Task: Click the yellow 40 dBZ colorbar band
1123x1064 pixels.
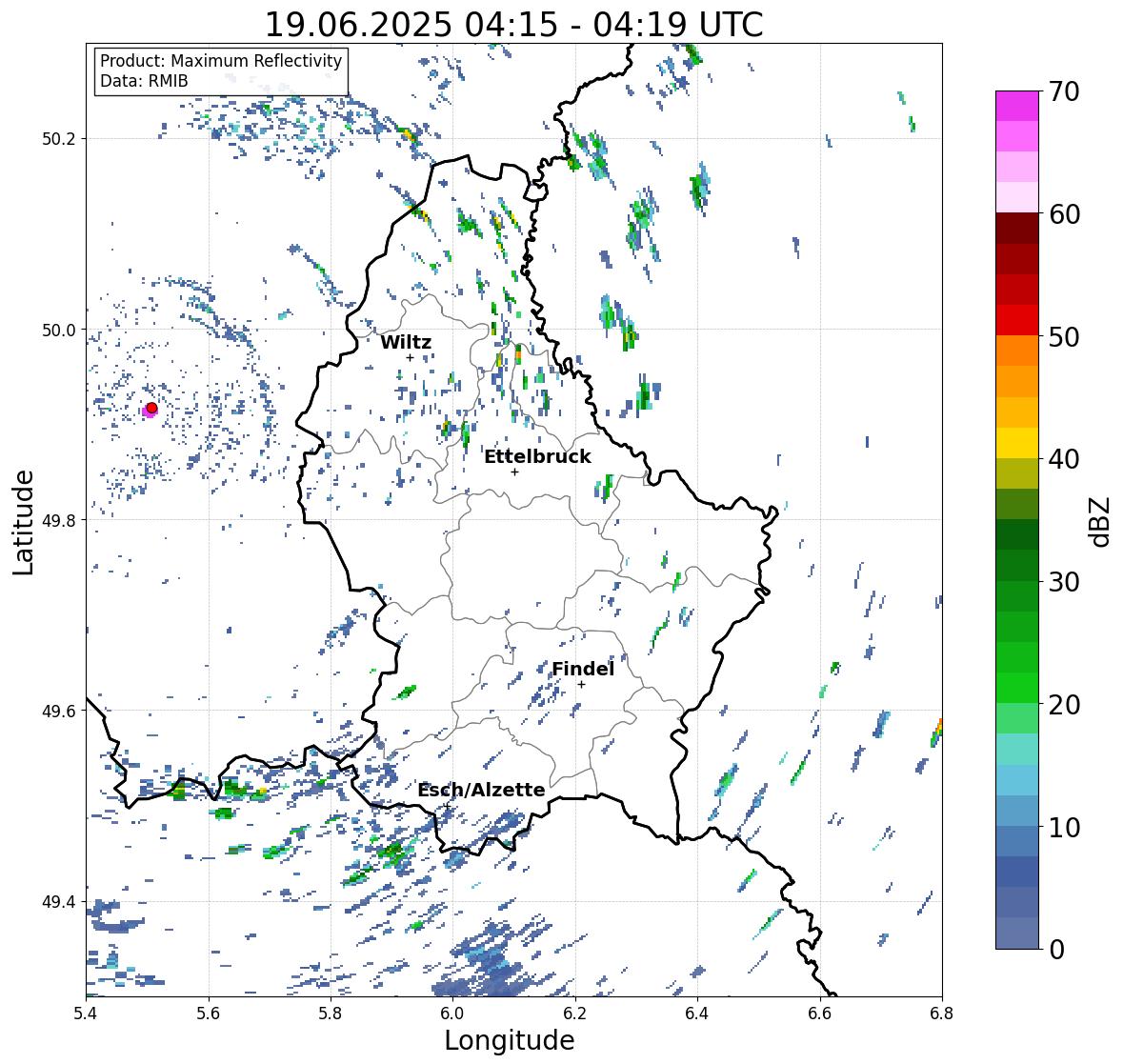Action: coord(1017,443)
